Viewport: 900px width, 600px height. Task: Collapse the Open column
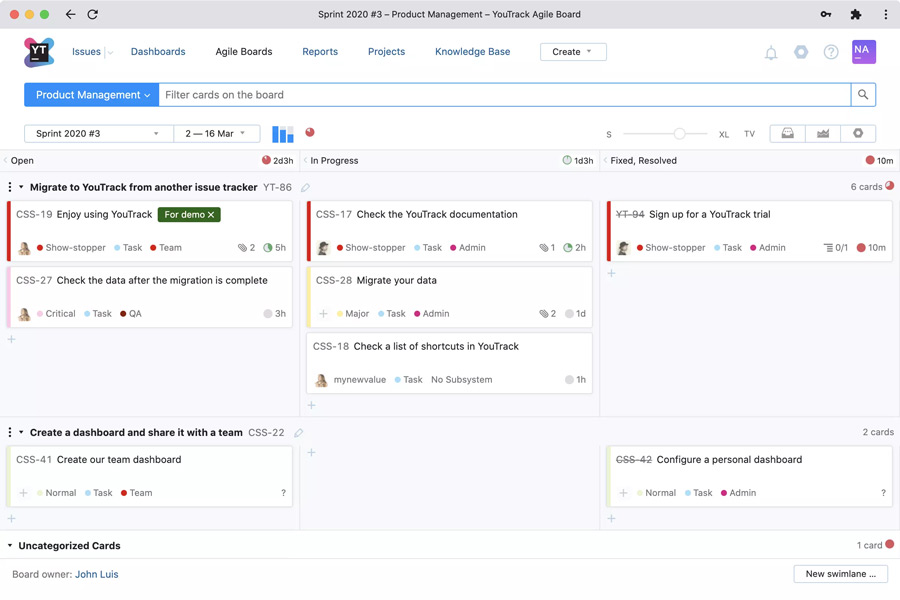[5, 161]
